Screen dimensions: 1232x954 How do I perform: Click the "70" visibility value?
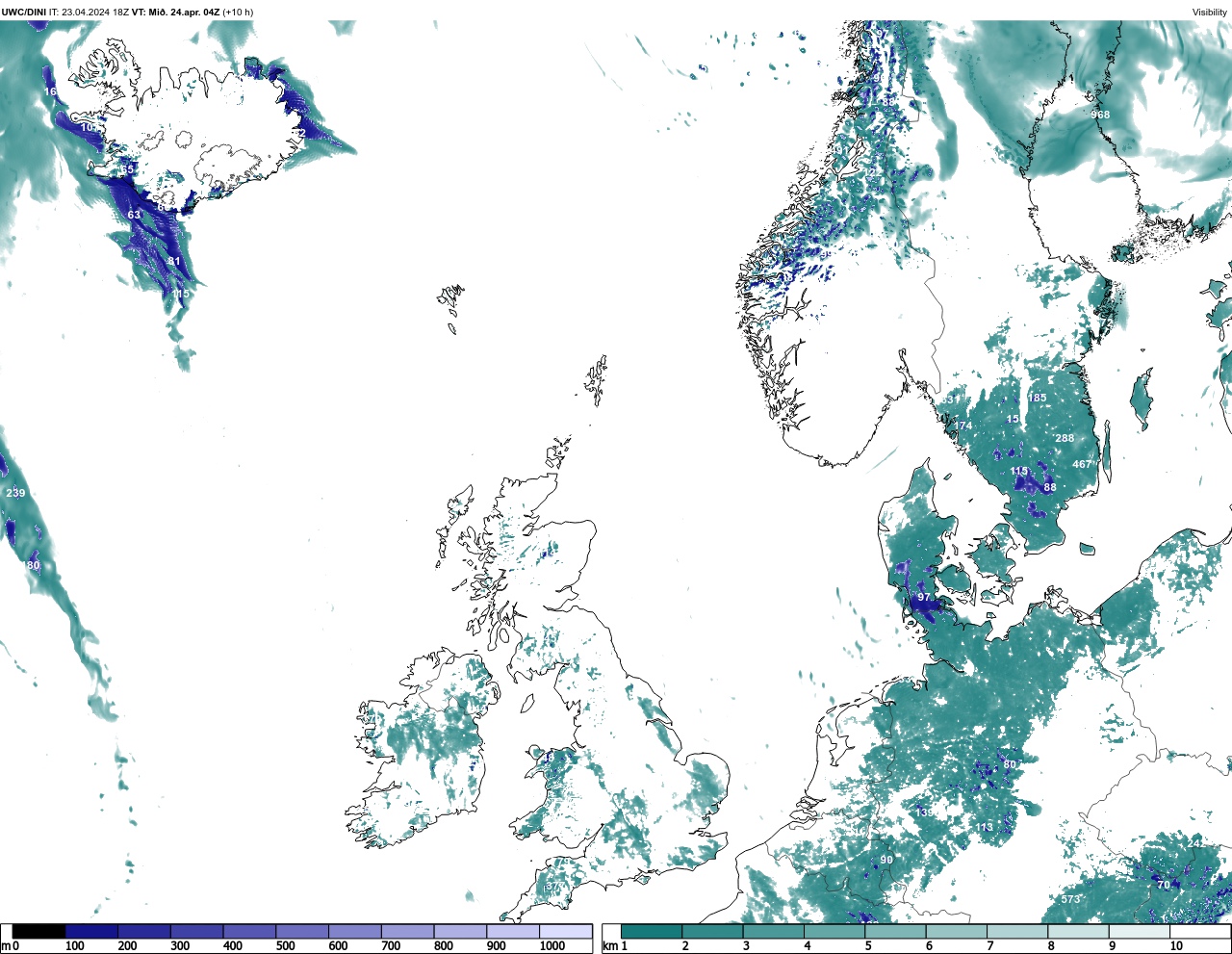1164,885
